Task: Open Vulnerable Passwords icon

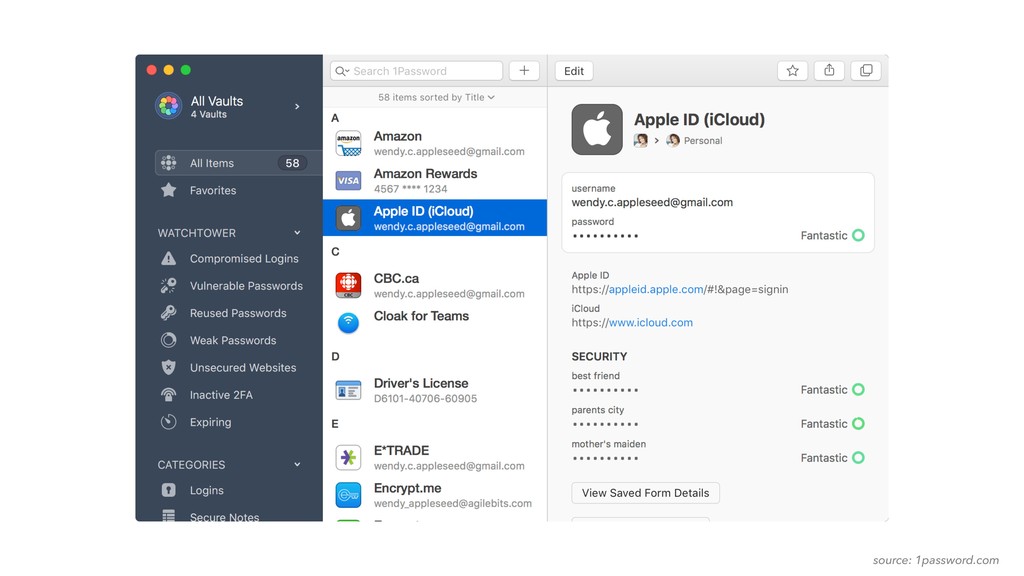Action: tap(168, 285)
